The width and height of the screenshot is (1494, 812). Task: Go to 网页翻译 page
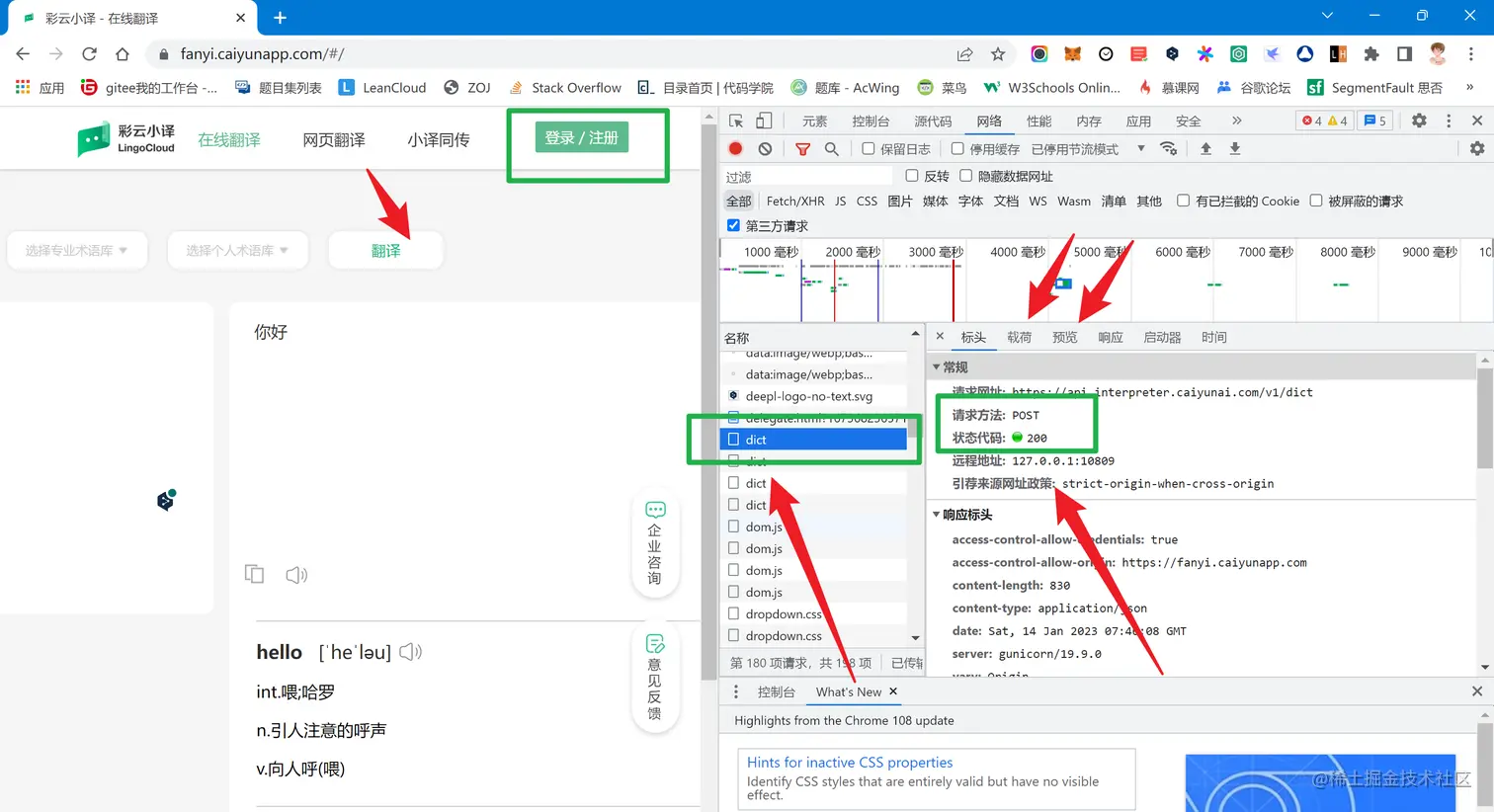(334, 140)
